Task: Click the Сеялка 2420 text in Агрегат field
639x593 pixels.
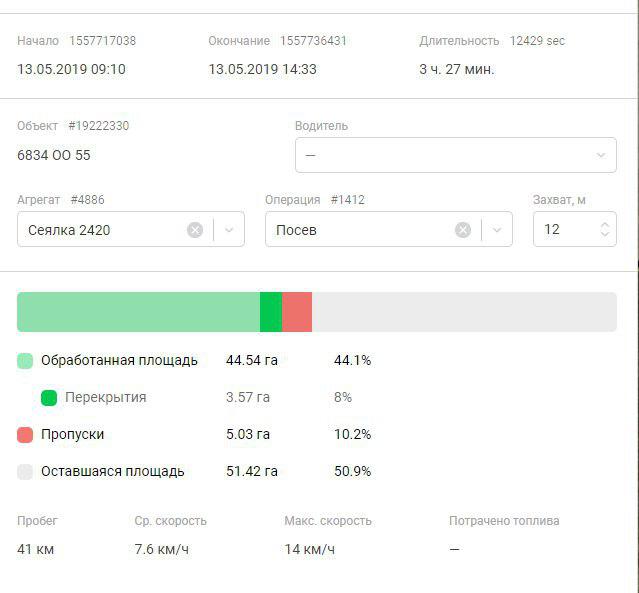Action: click(69, 230)
